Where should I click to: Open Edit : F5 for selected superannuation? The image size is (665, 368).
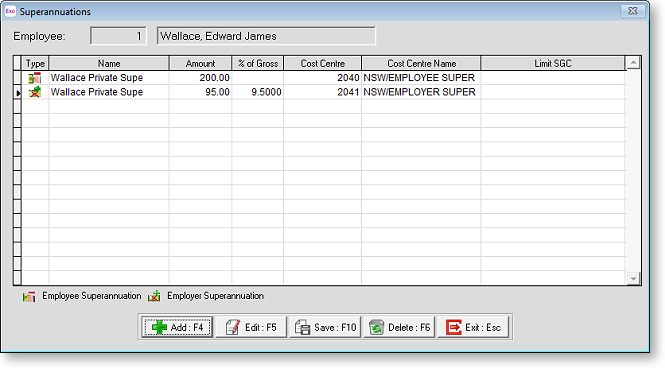point(251,327)
